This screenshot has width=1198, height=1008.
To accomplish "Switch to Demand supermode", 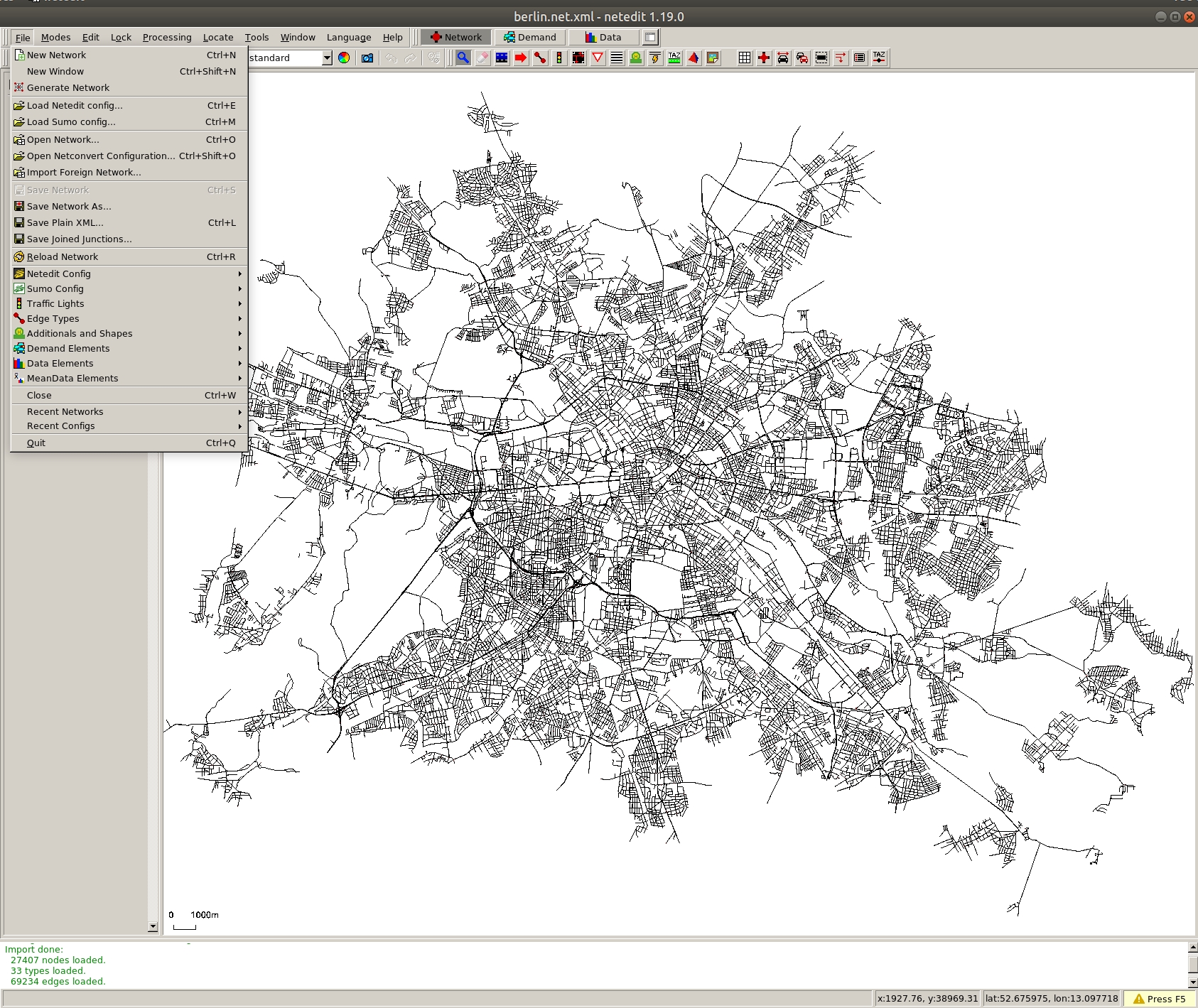I will pos(530,38).
